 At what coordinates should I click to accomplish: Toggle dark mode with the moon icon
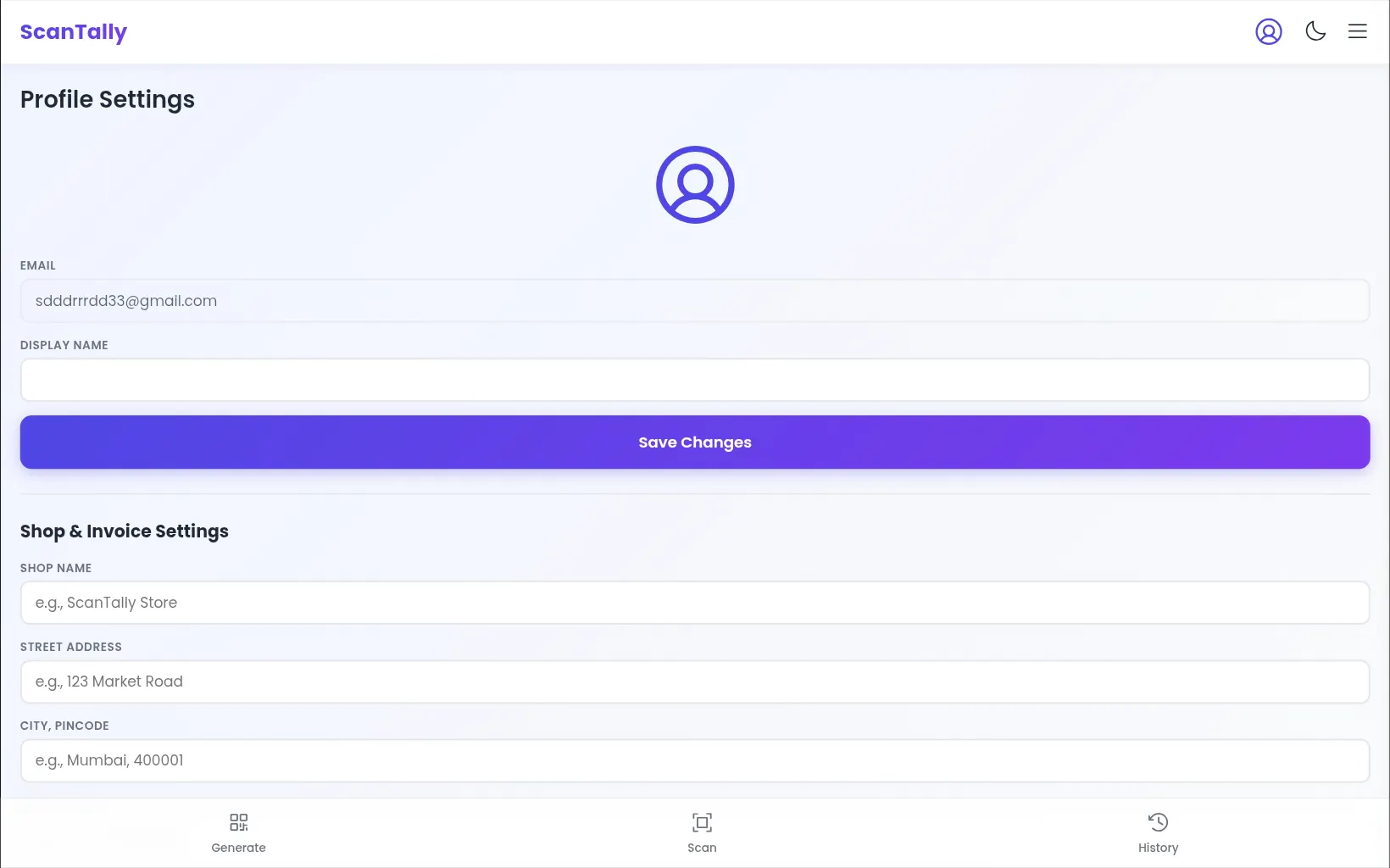(x=1315, y=31)
